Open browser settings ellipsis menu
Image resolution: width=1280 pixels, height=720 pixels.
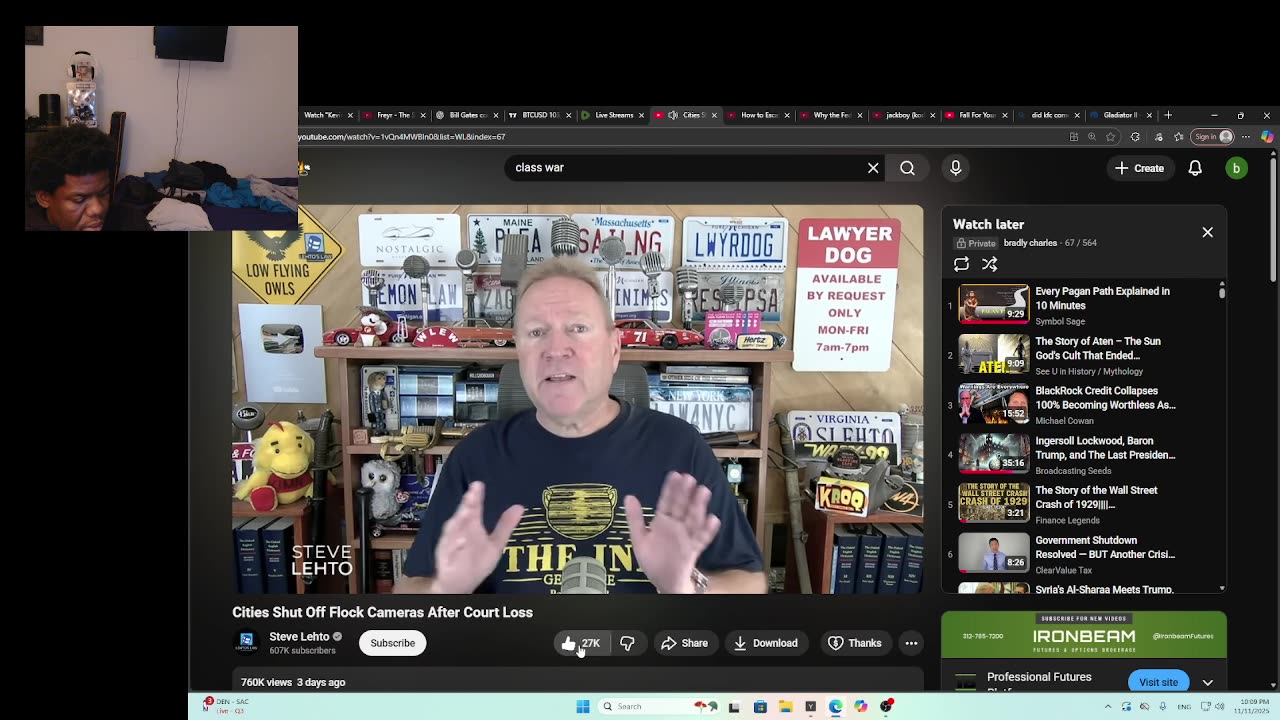click(x=1246, y=137)
